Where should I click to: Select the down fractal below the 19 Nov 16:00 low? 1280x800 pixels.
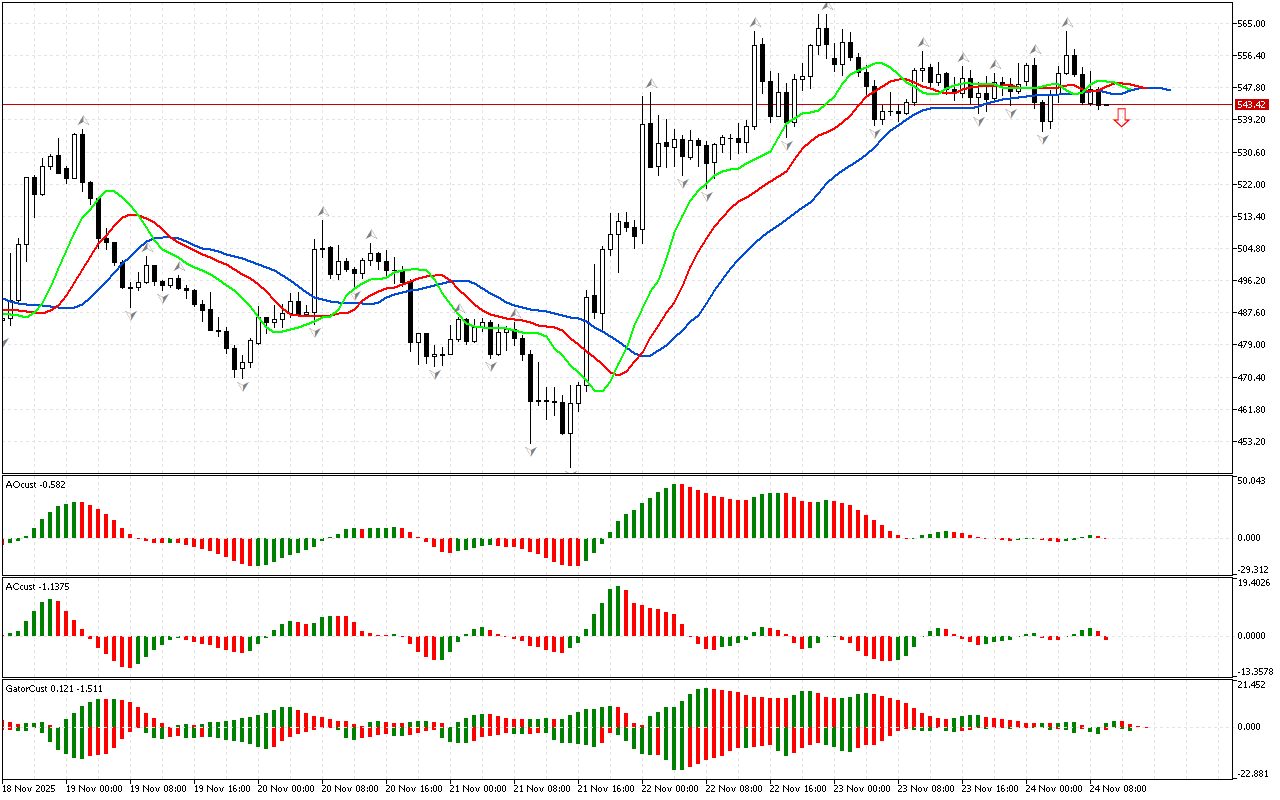(242, 384)
